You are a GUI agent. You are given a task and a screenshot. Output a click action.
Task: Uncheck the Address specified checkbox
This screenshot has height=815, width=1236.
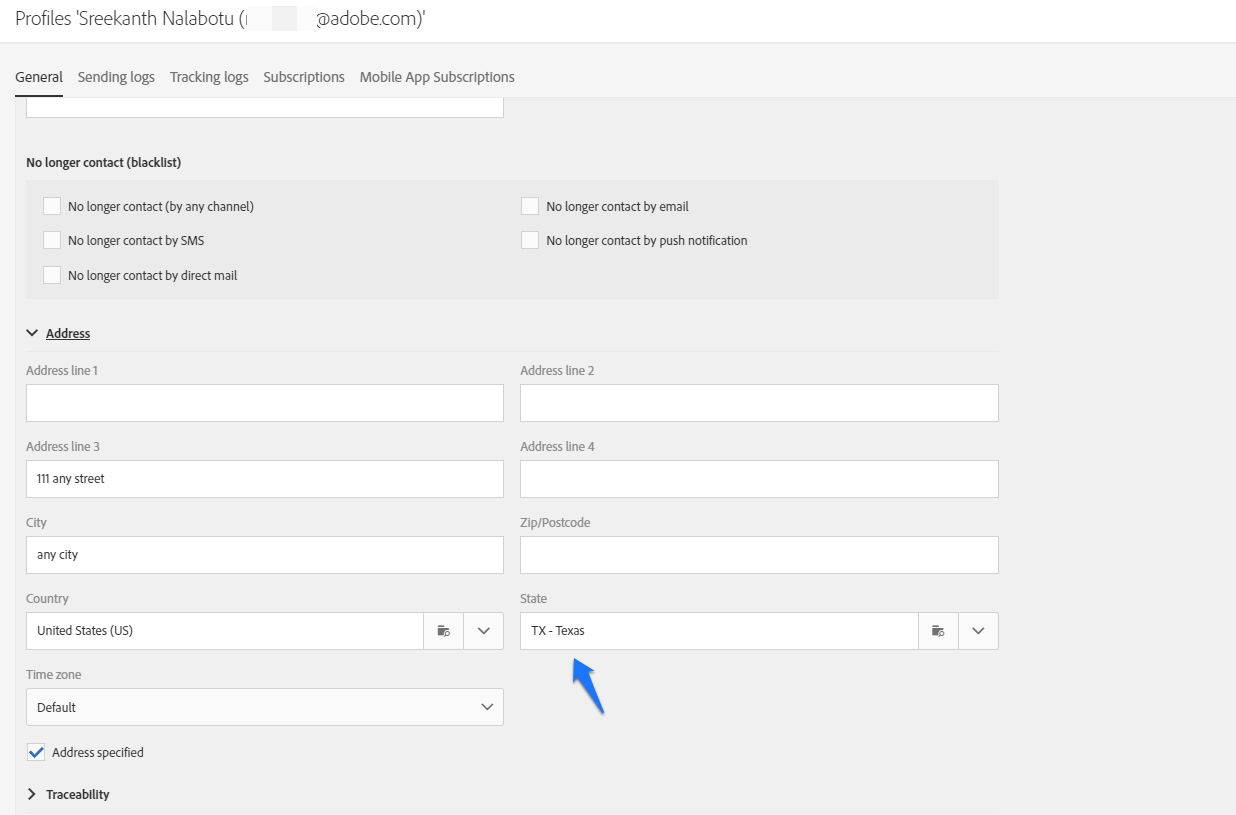pos(37,752)
